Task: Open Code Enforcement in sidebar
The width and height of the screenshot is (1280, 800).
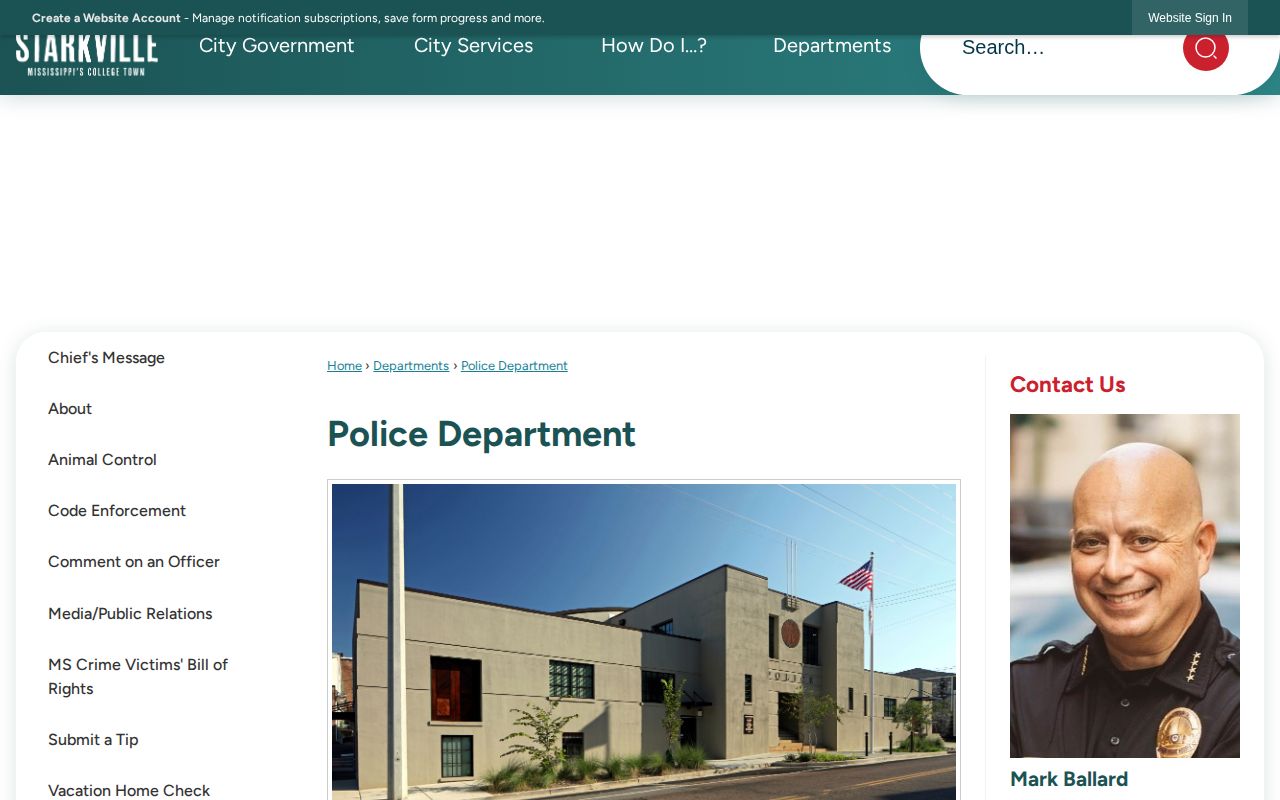Action: pos(117,511)
